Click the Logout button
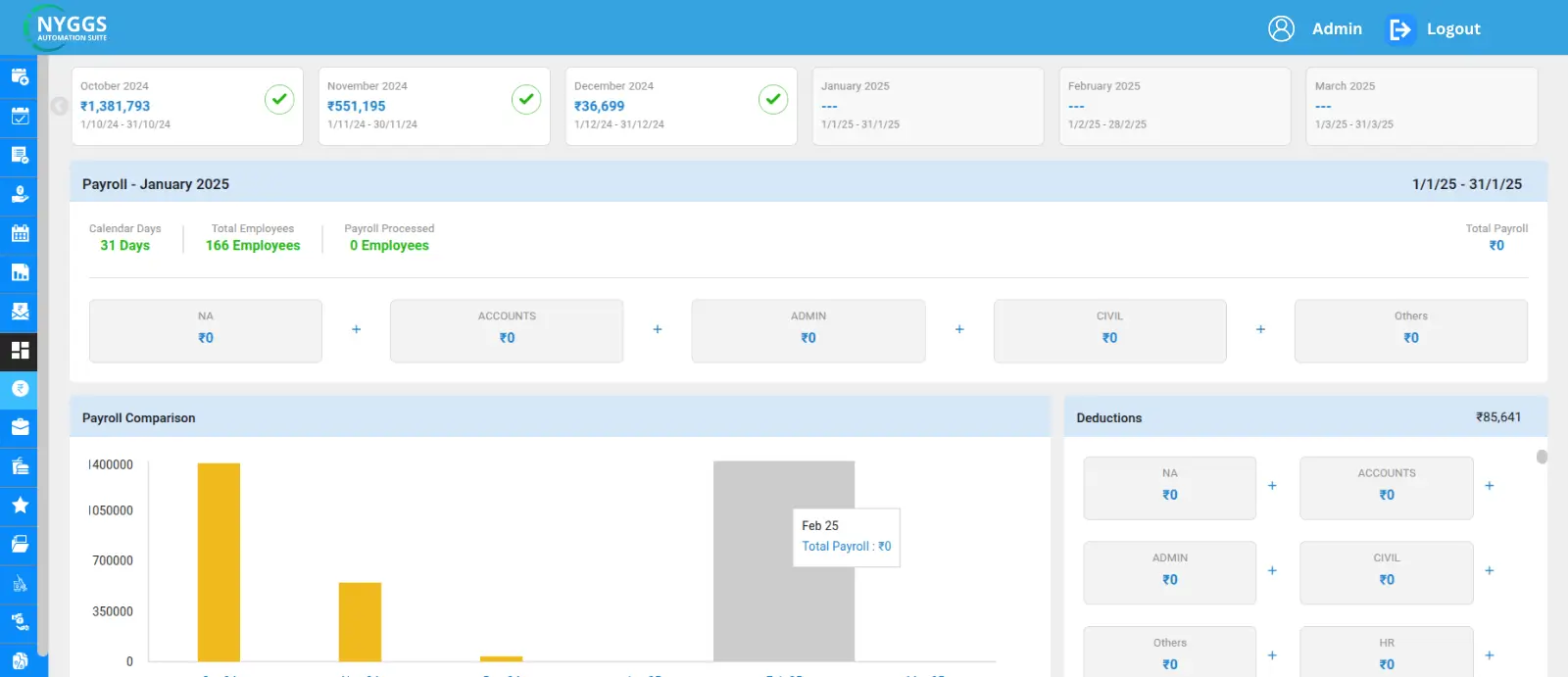The height and width of the screenshot is (677, 1568). [x=1435, y=29]
